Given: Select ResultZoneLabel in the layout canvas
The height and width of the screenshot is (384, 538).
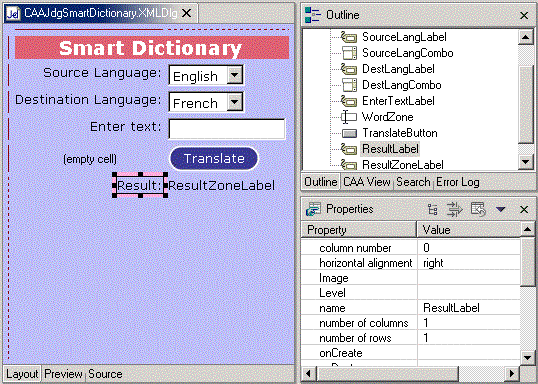Looking at the screenshot, I should pos(221,186).
